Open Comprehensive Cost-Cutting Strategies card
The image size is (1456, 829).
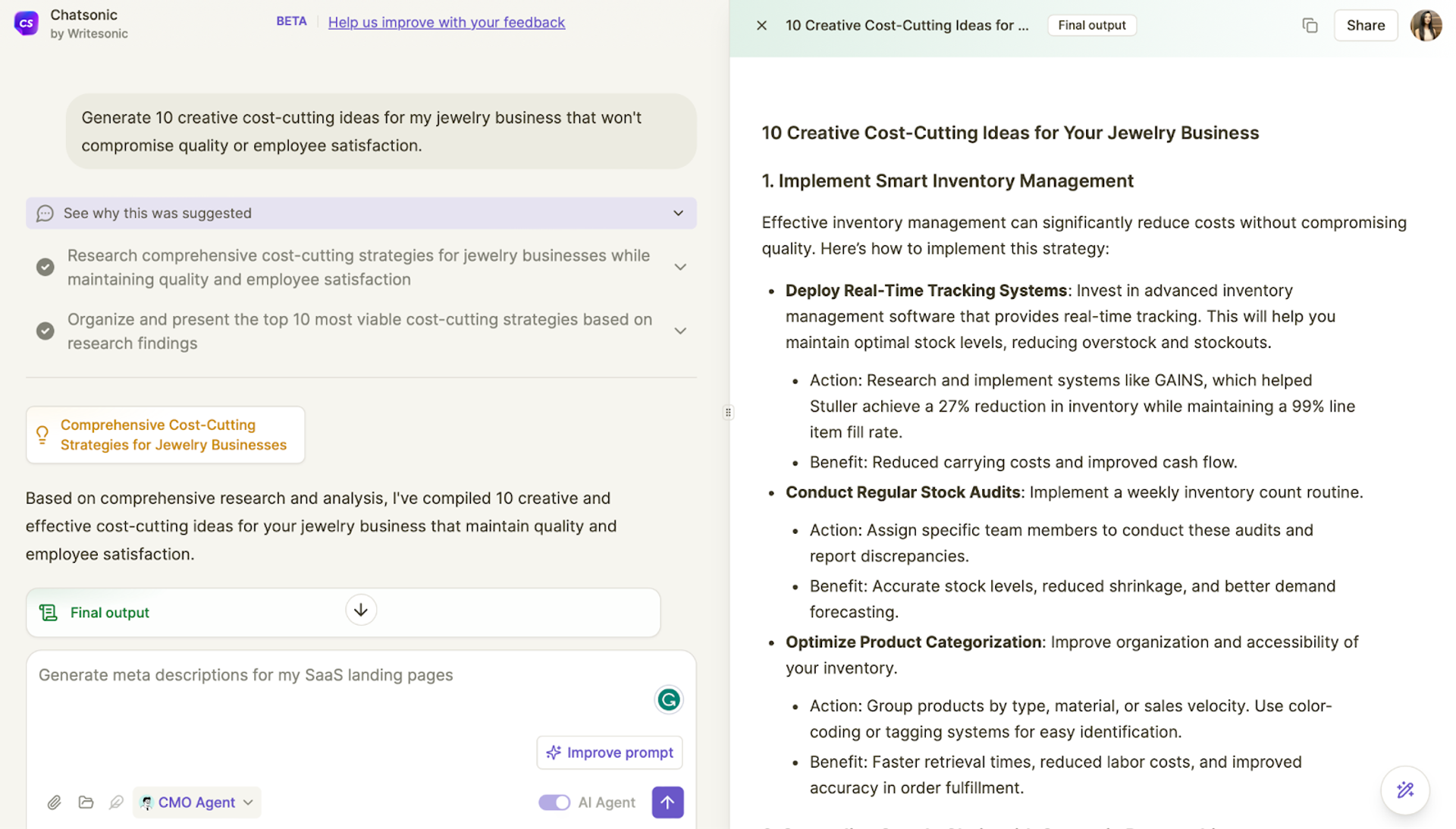[x=165, y=435]
